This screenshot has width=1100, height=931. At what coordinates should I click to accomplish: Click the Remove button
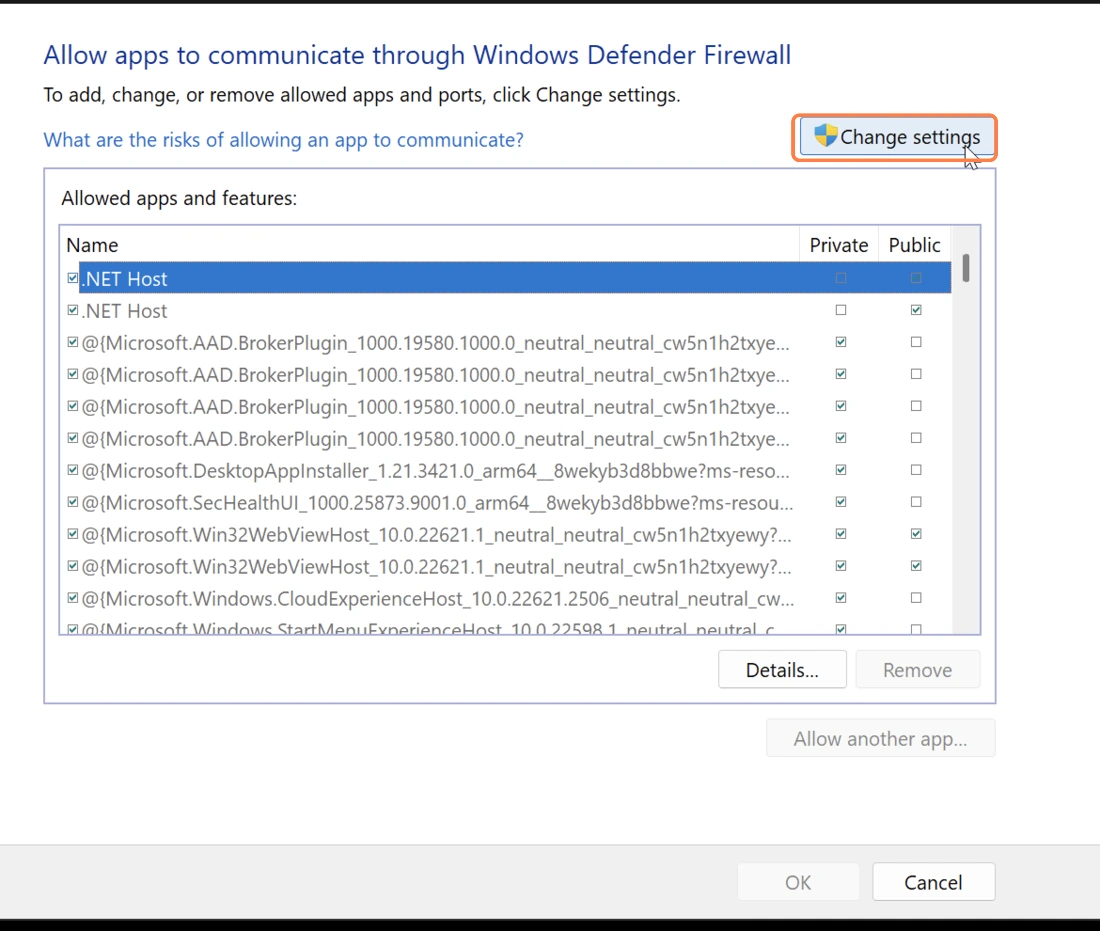click(x=917, y=670)
